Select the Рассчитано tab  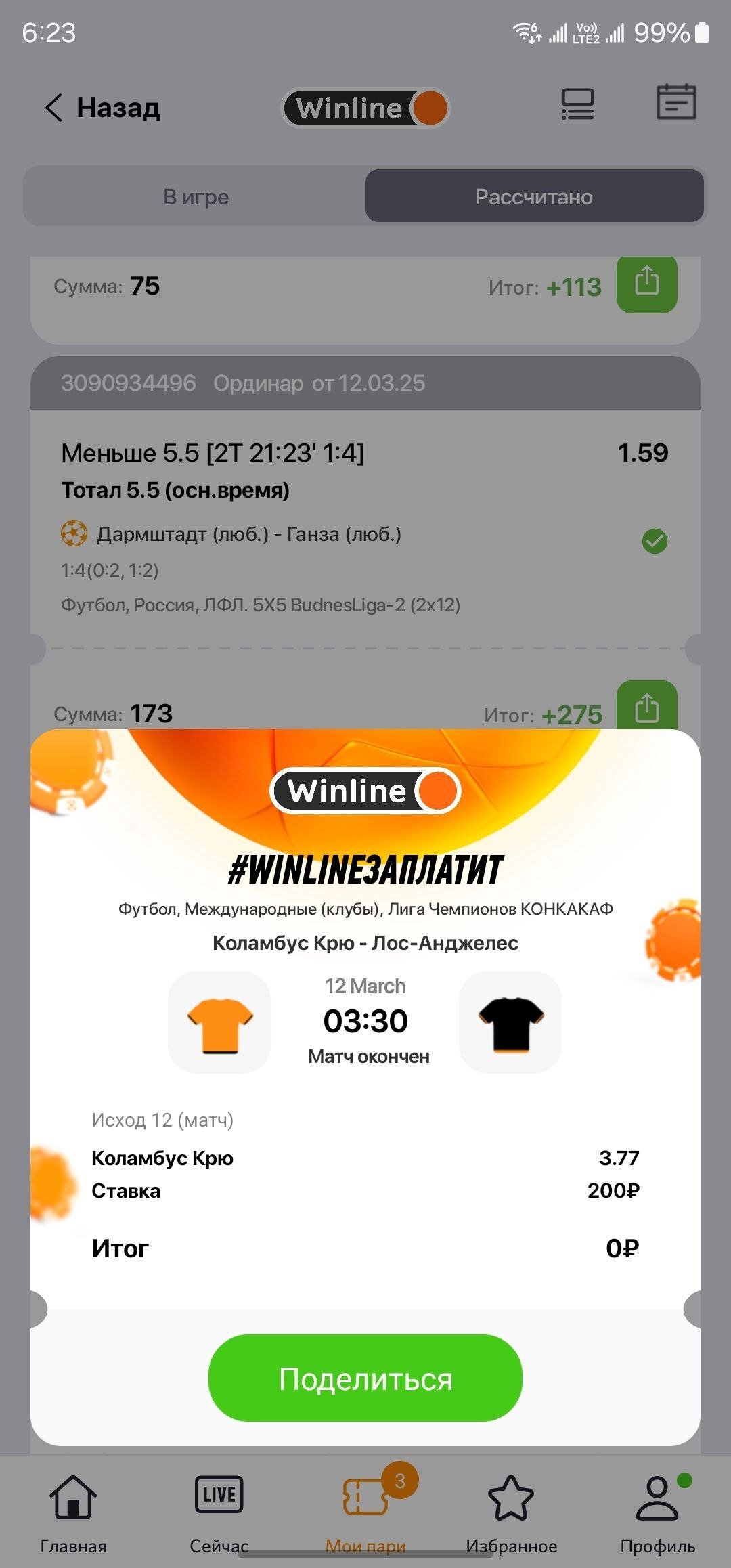tap(534, 196)
